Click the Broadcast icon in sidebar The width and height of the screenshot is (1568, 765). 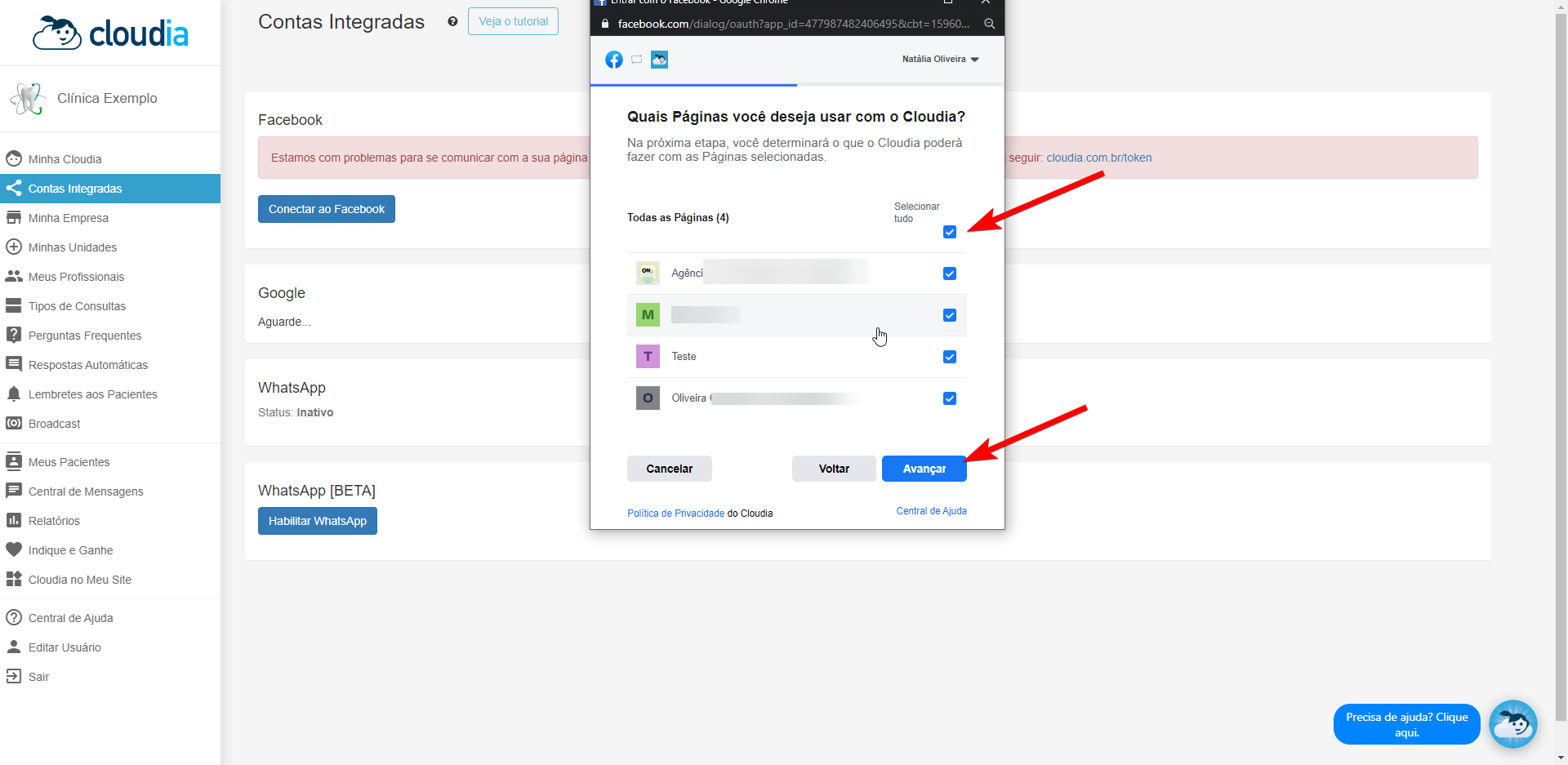click(x=14, y=424)
